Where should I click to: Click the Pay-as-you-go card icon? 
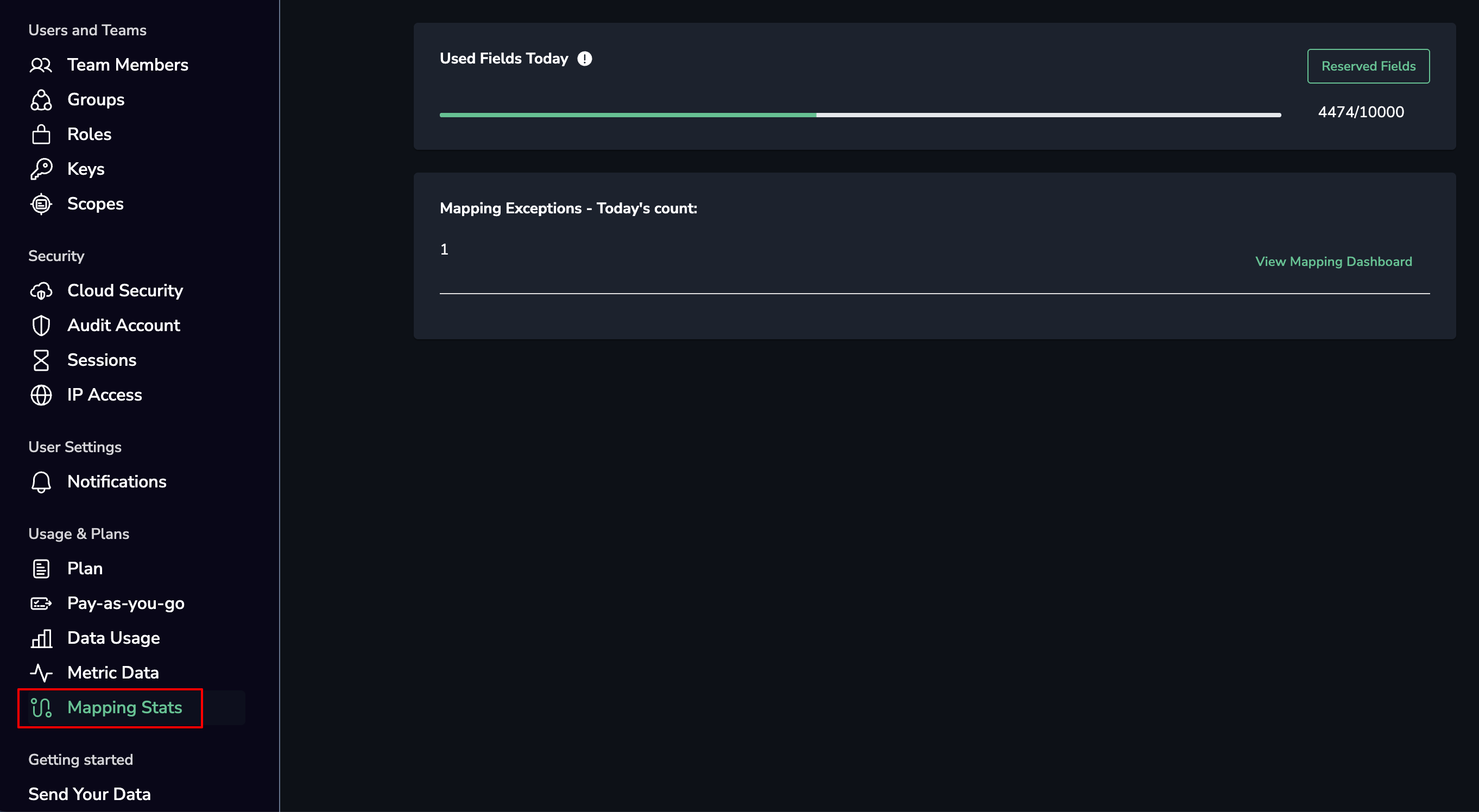(x=41, y=604)
